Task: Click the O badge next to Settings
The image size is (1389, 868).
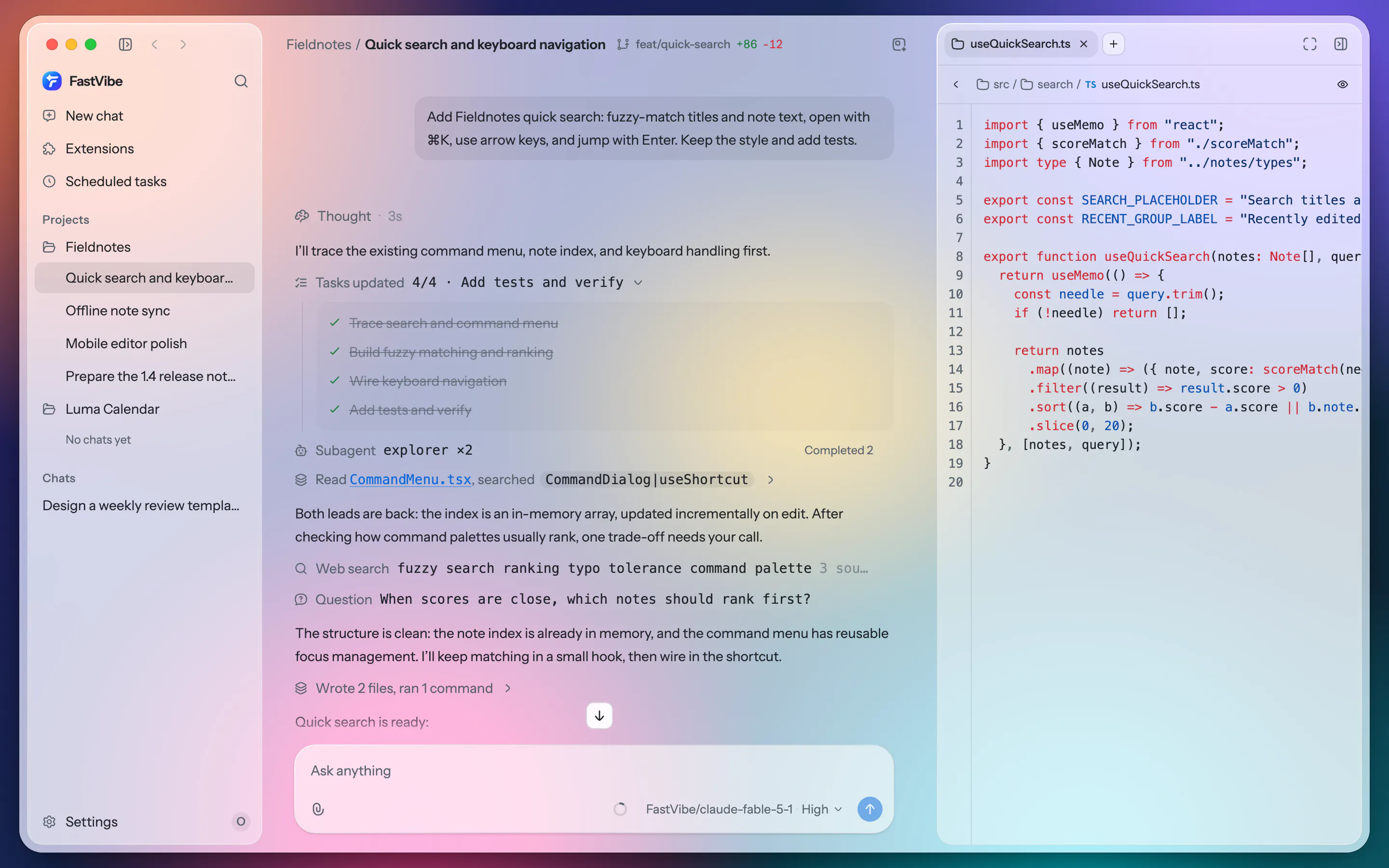Action: click(x=241, y=822)
